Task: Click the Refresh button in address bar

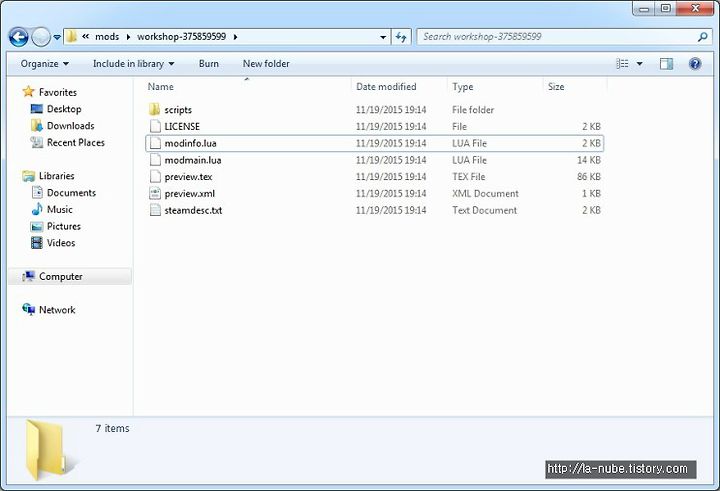Action: [401, 37]
